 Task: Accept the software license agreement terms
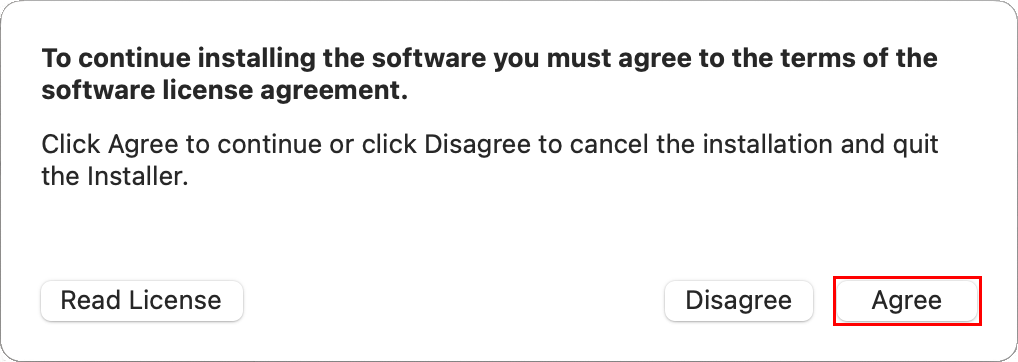point(906,300)
